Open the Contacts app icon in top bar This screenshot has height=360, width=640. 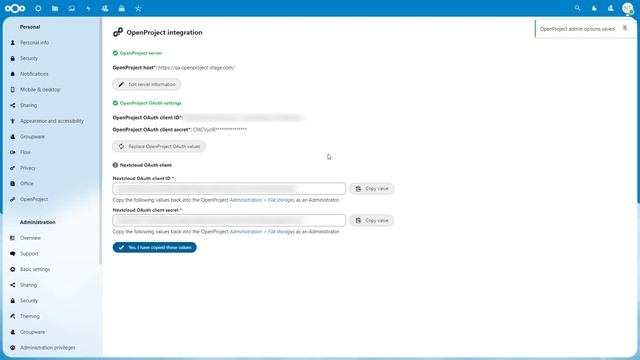point(105,8)
